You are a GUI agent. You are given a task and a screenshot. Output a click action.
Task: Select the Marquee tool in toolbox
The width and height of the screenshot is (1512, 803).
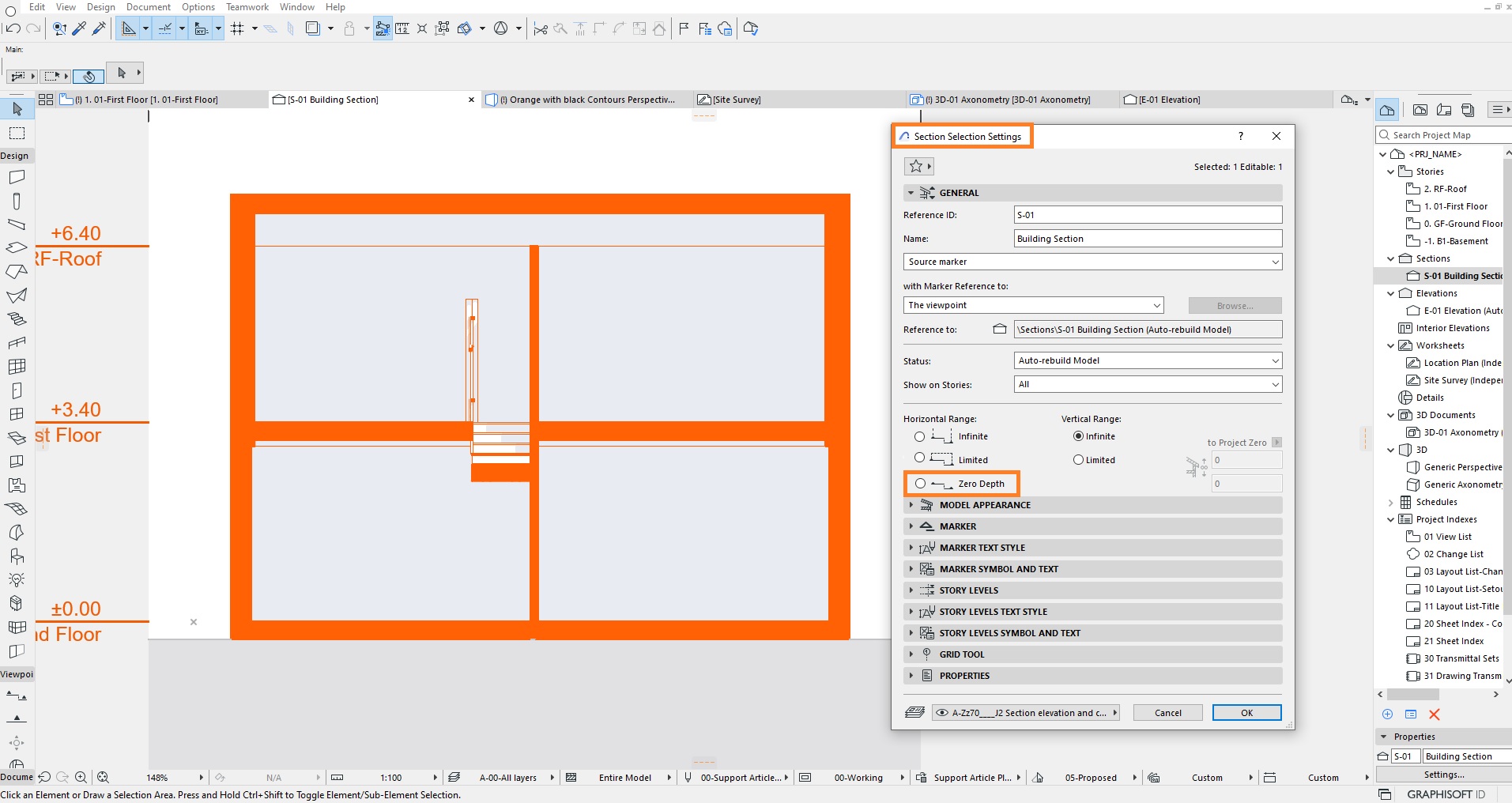point(17,133)
